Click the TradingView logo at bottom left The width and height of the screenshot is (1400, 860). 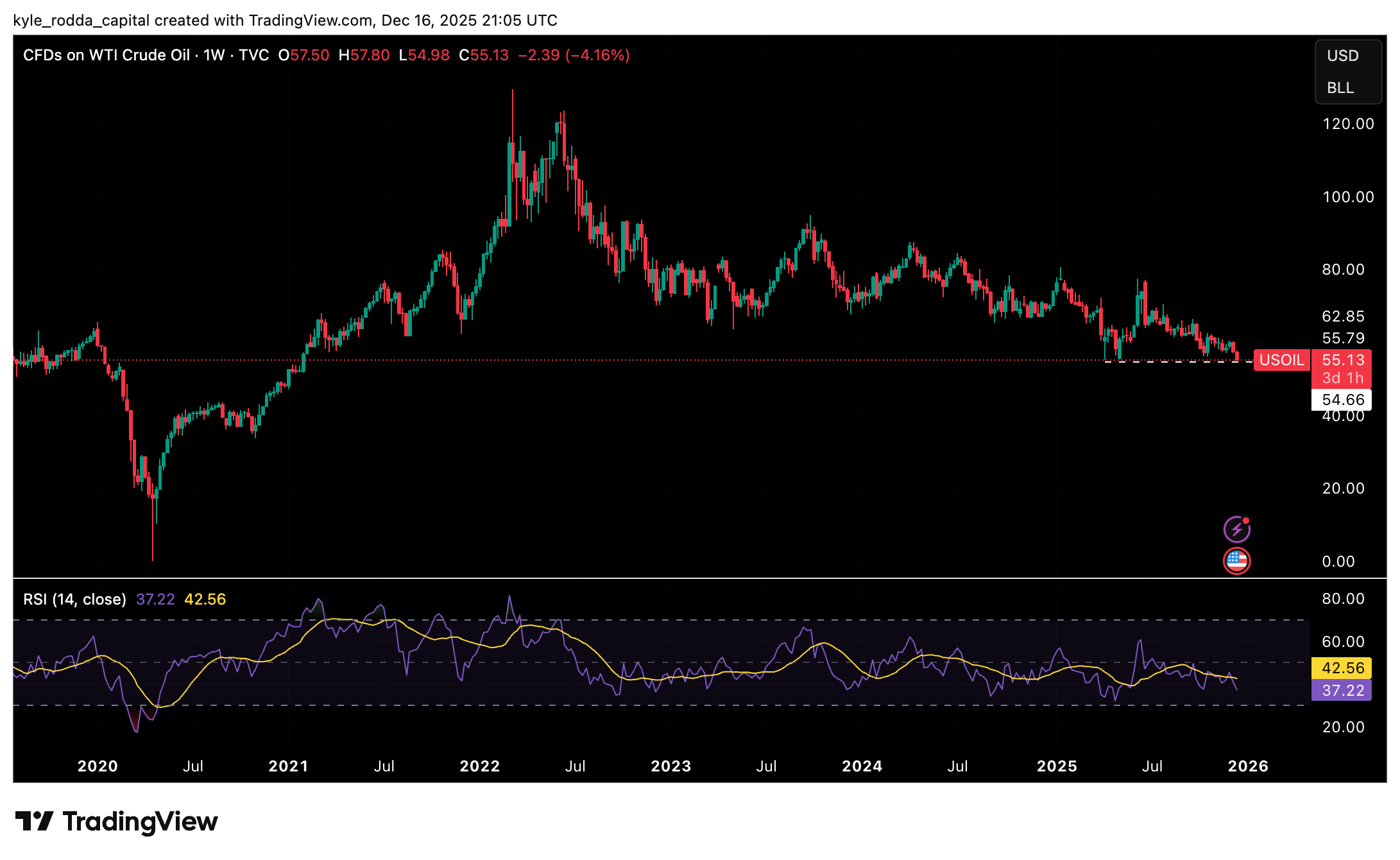coord(116,821)
